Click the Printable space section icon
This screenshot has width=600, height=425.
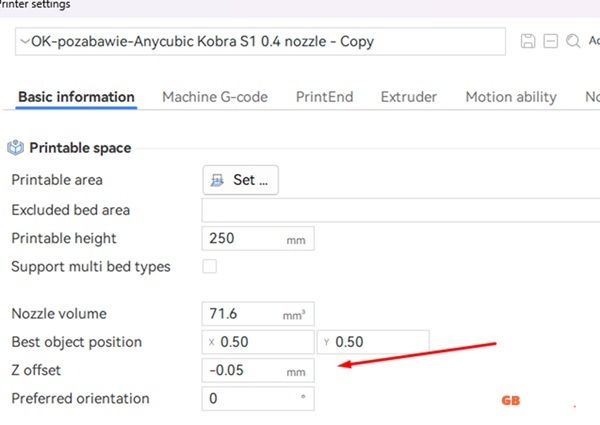click(15, 148)
